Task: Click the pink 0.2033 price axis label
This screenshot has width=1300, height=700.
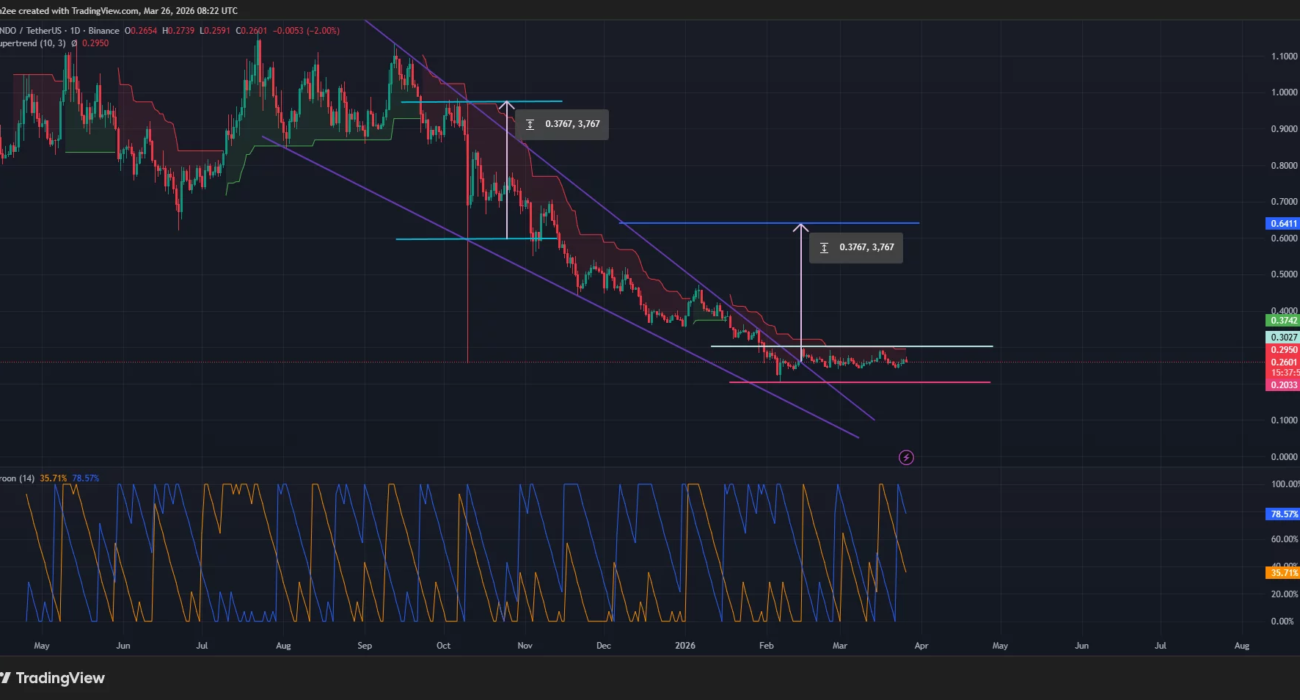Action: click(1282, 384)
